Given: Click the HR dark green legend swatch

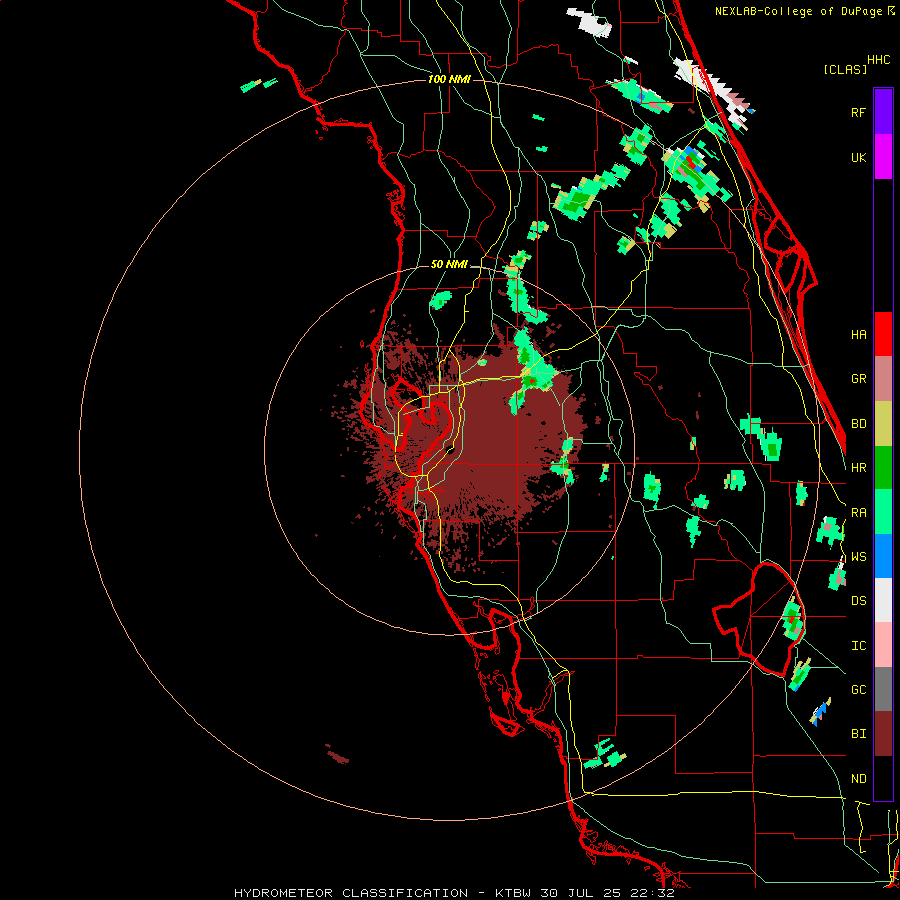Looking at the screenshot, I should click(883, 467).
